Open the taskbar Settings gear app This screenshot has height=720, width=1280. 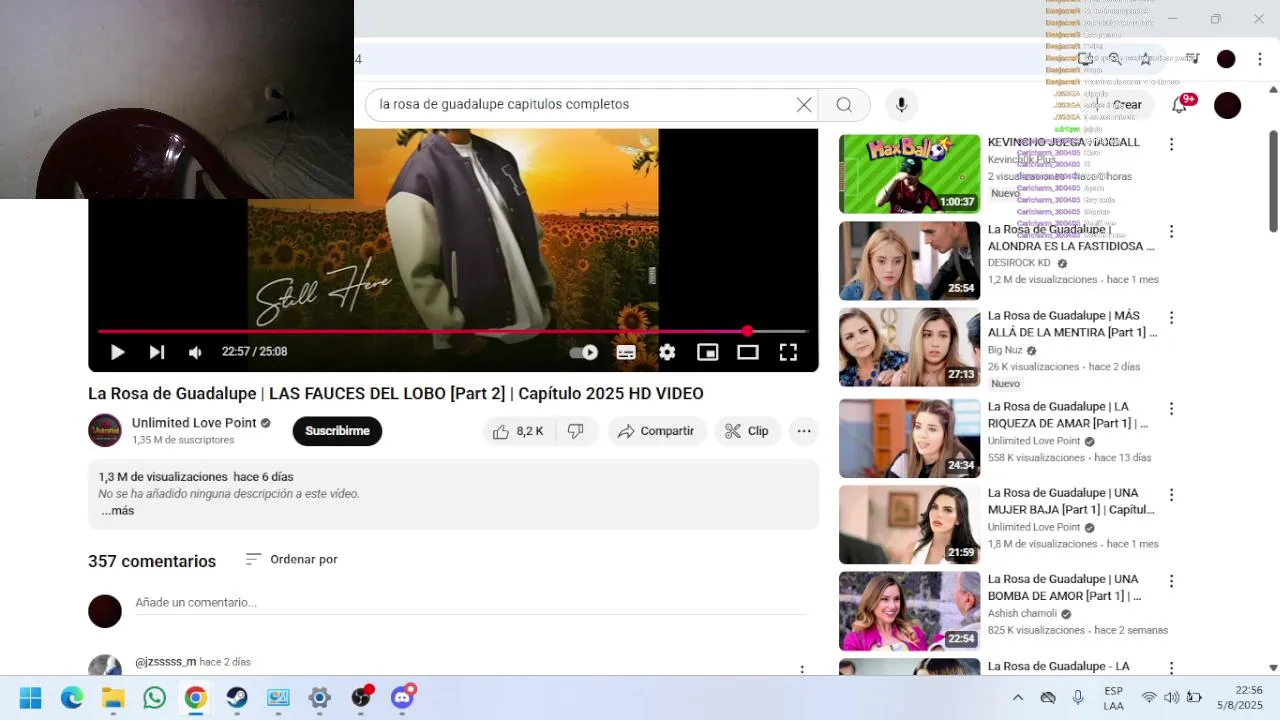(319, 697)
